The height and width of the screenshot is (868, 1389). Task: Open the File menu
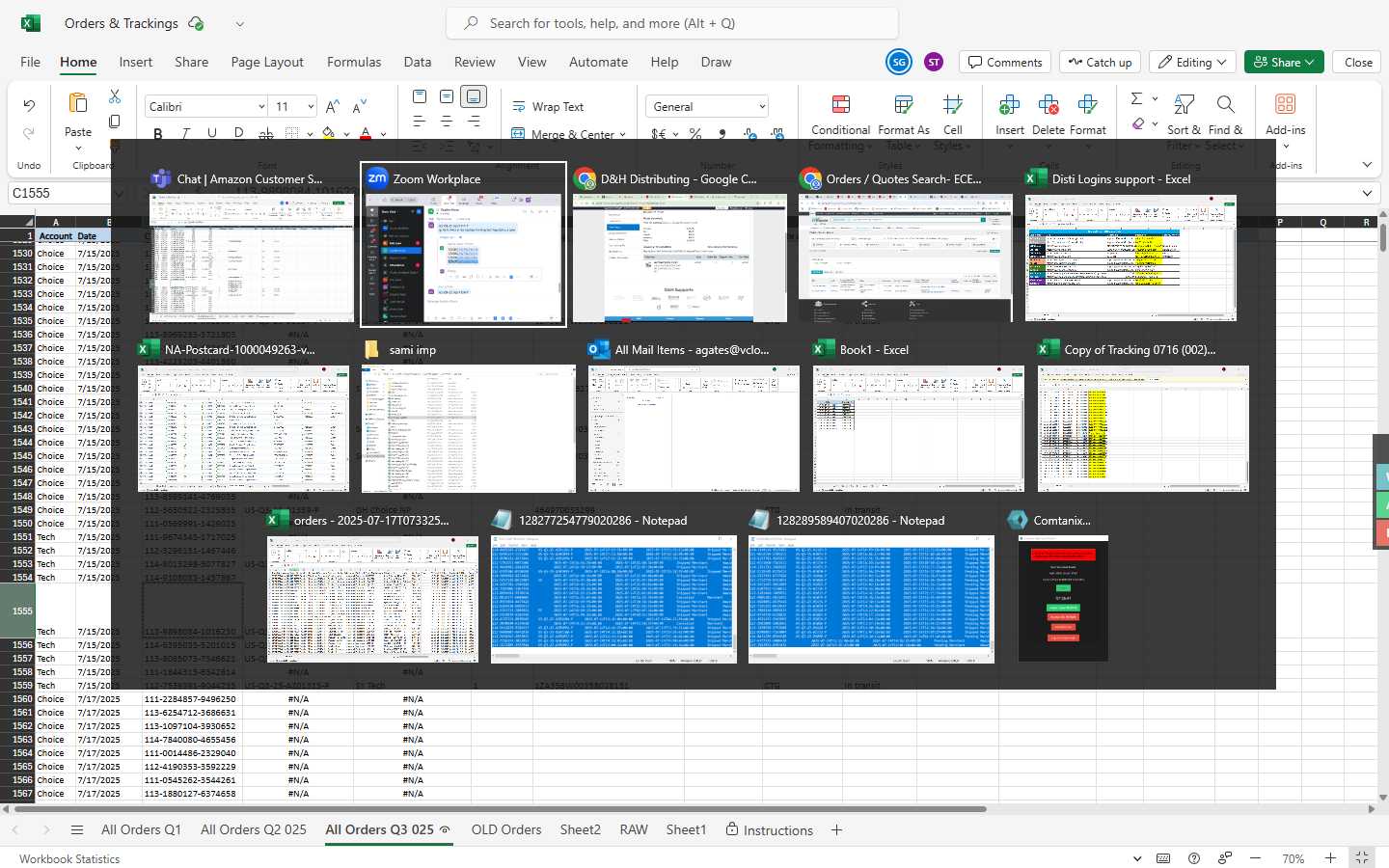[x=31, y=62]
